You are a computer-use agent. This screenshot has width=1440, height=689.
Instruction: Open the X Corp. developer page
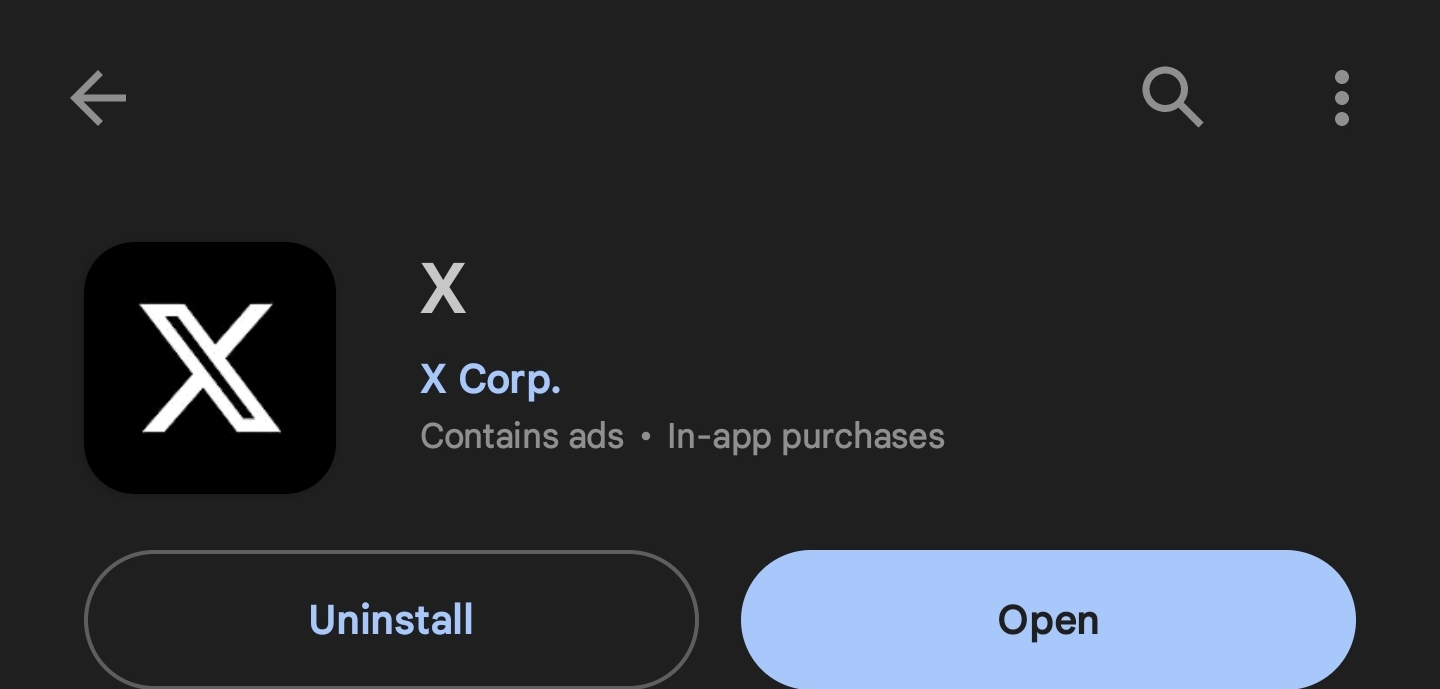490,379
